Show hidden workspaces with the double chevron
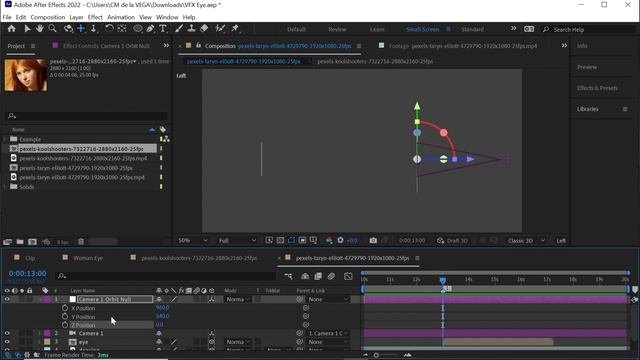 513,29
